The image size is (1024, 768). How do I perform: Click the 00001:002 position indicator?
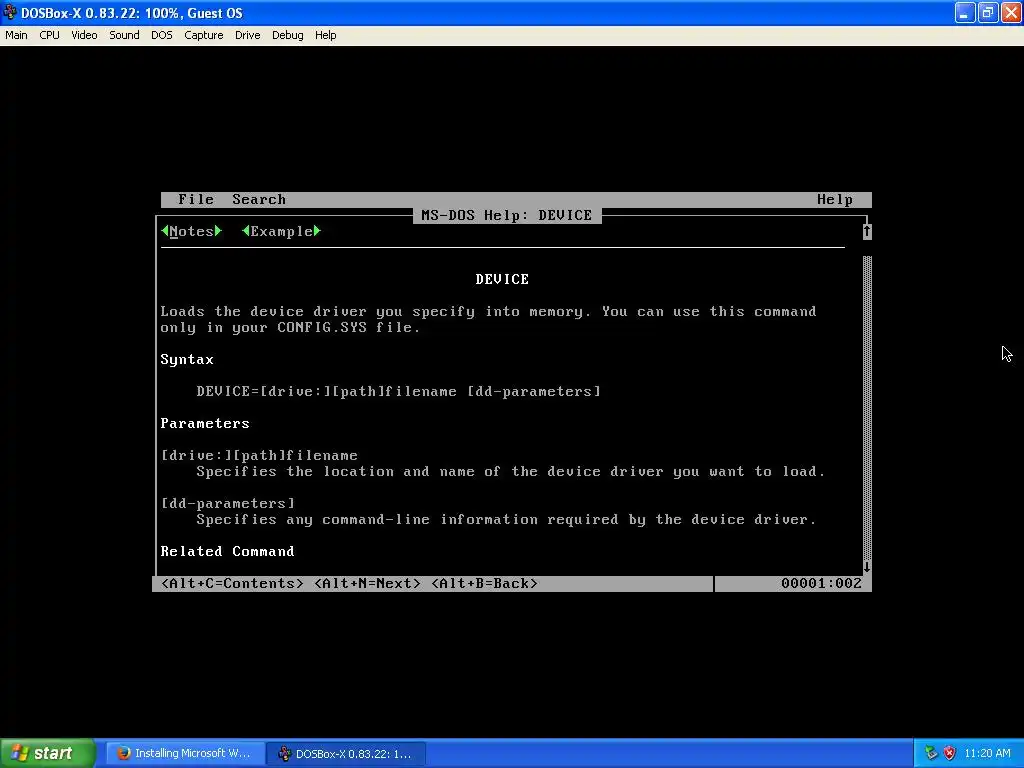pyautogui.click(x=822, y=583)
